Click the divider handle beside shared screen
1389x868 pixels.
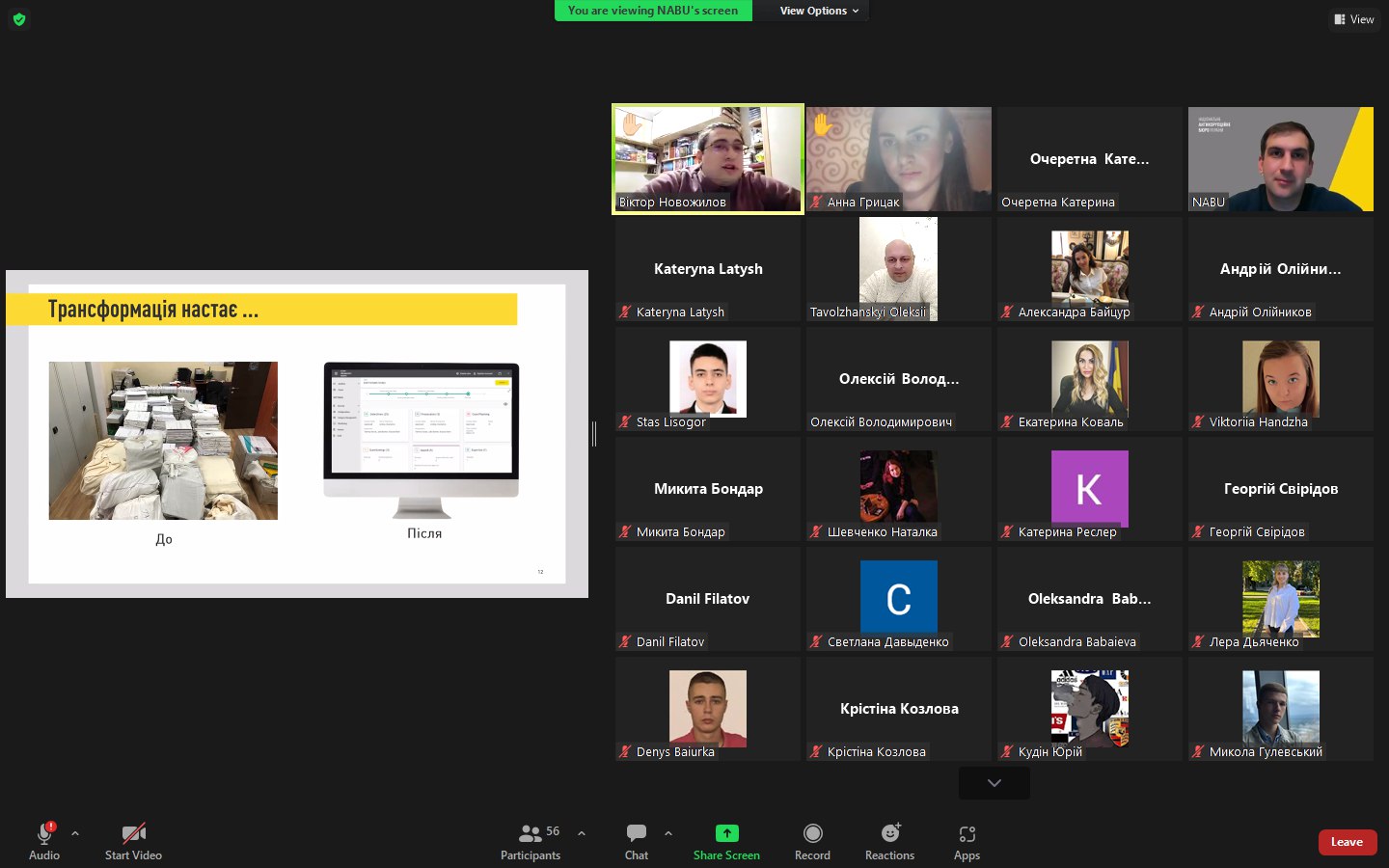pos(594,435)
